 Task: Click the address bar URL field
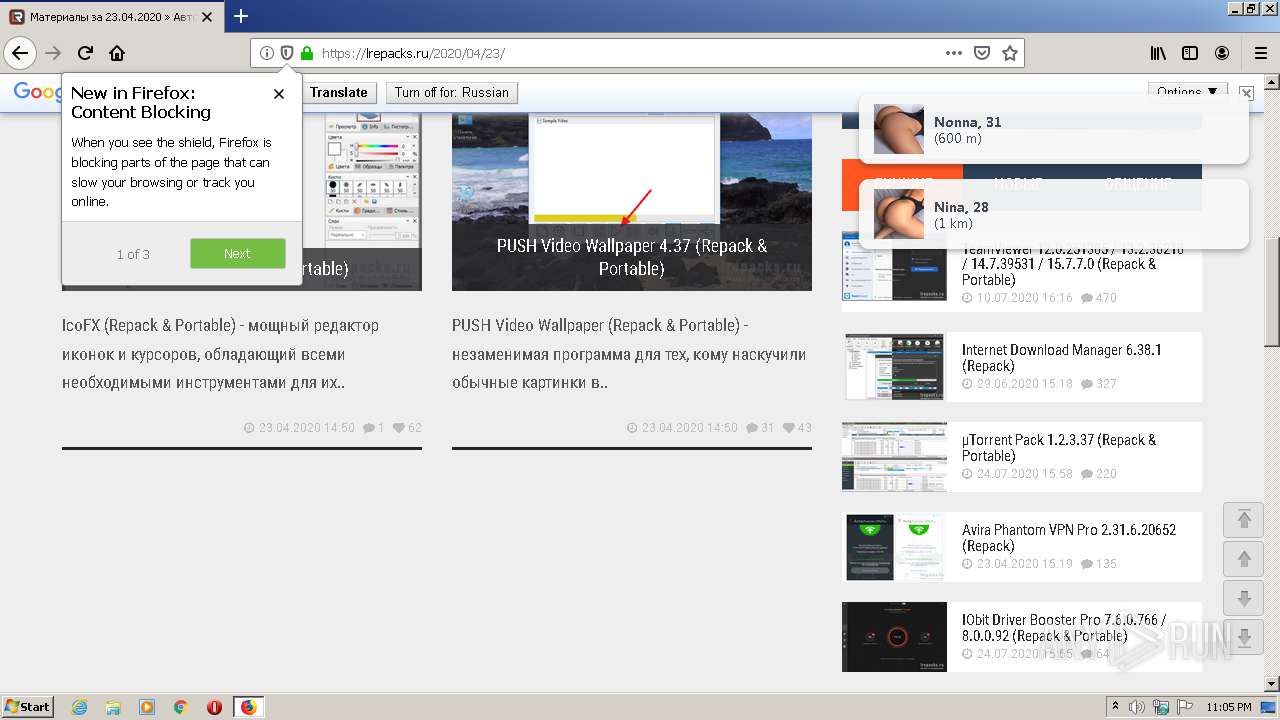pyautogui.click(x=630, y=53)
